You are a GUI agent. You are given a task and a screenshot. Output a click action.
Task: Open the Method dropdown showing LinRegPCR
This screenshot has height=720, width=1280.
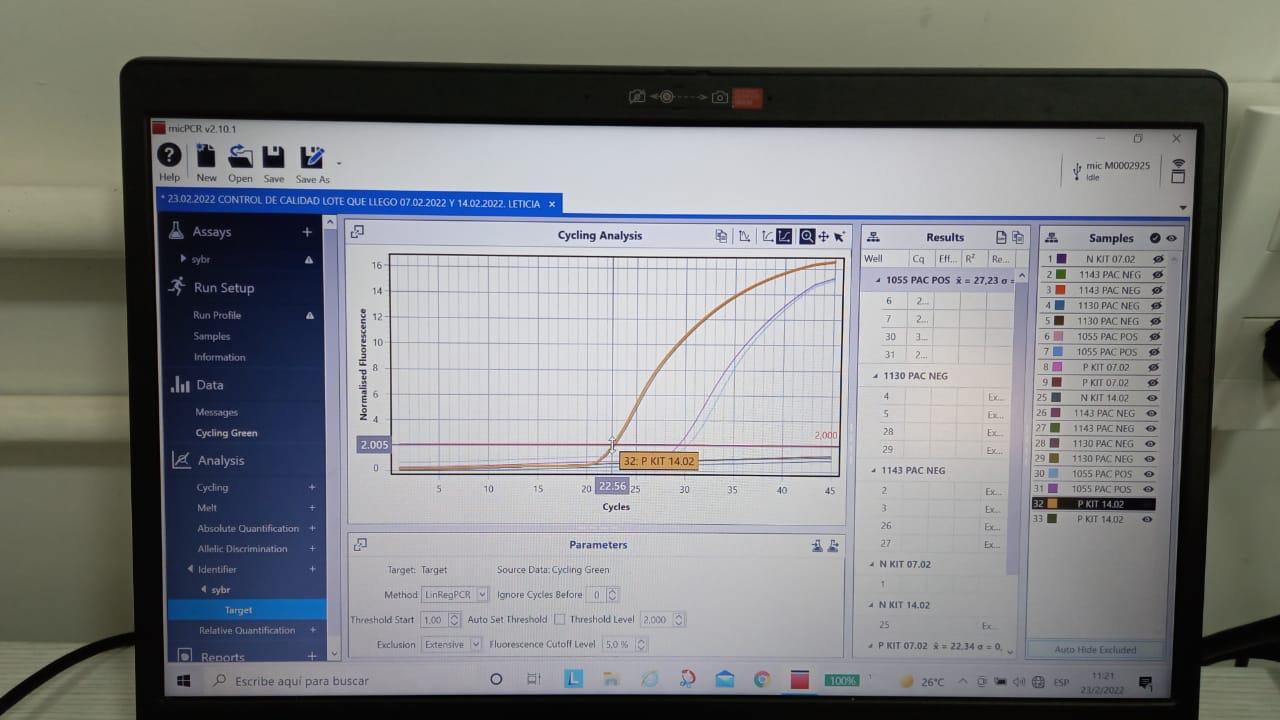455,595
